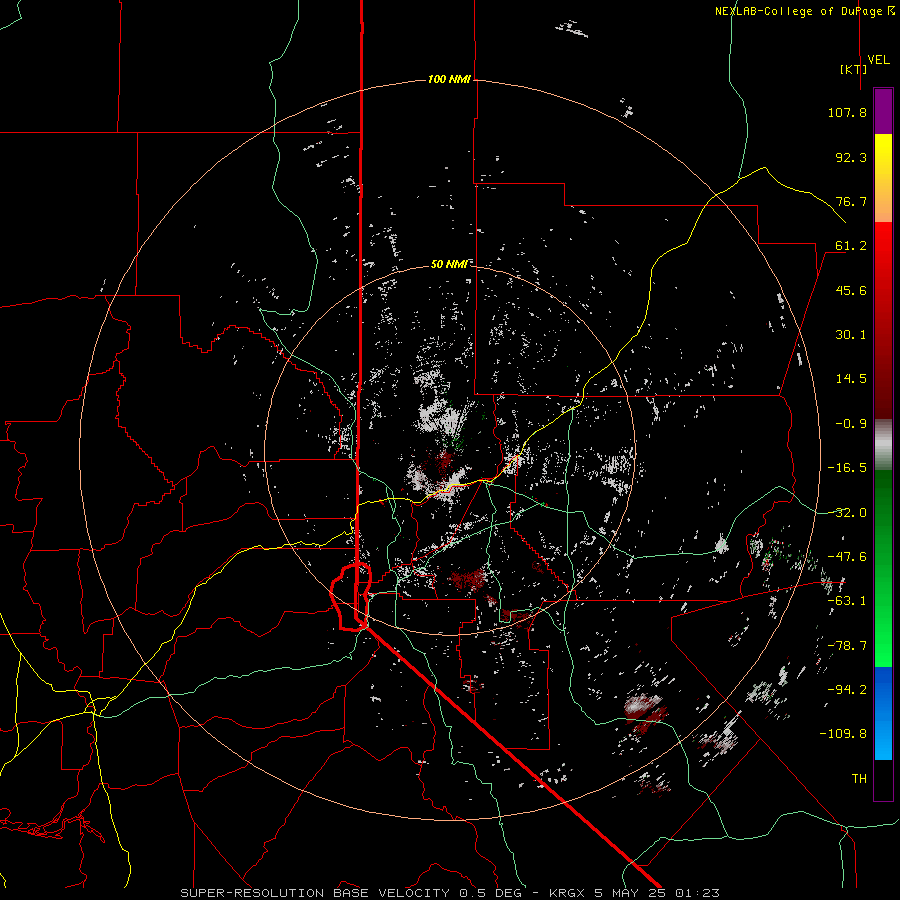Image resolution: width=900 pixels, height=900 pixels.
Task: Click the -47.6 velocity scale value
Action: (847, 557)
